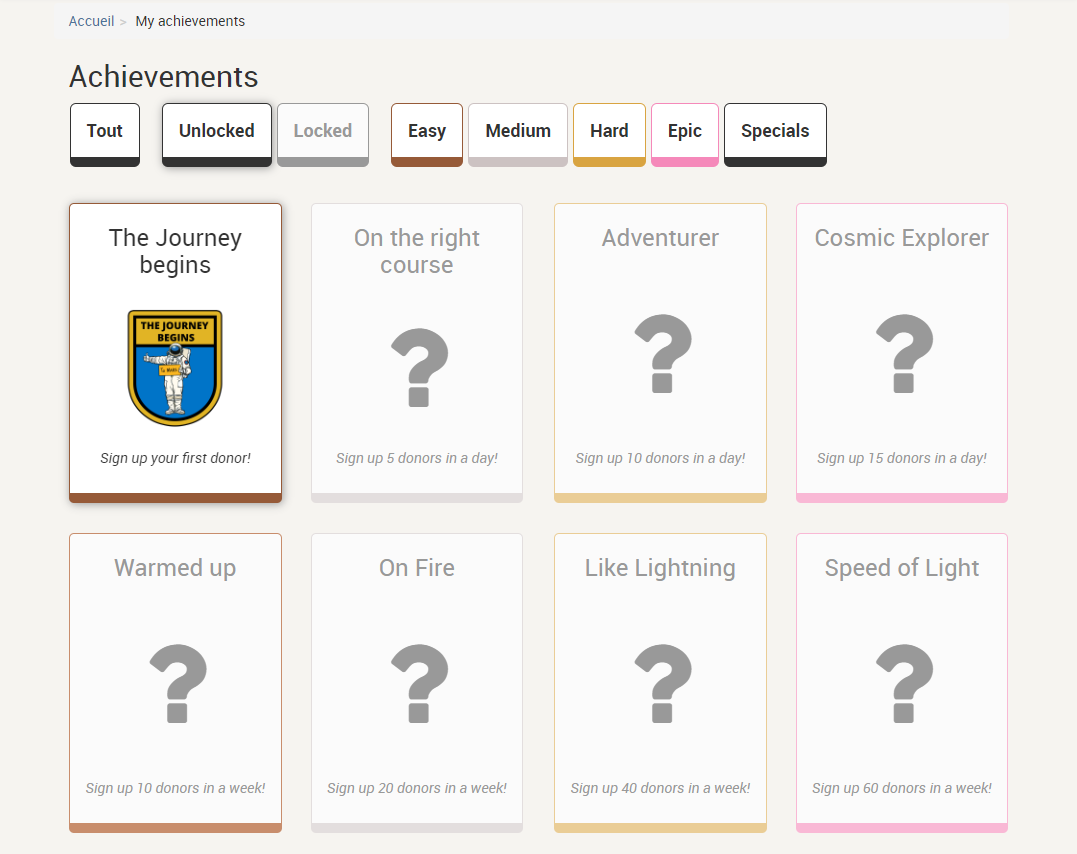The height and width of the screenshot is (854, 1077).
Task: Select the Easy difficulty filter
Action: [427, 135]
